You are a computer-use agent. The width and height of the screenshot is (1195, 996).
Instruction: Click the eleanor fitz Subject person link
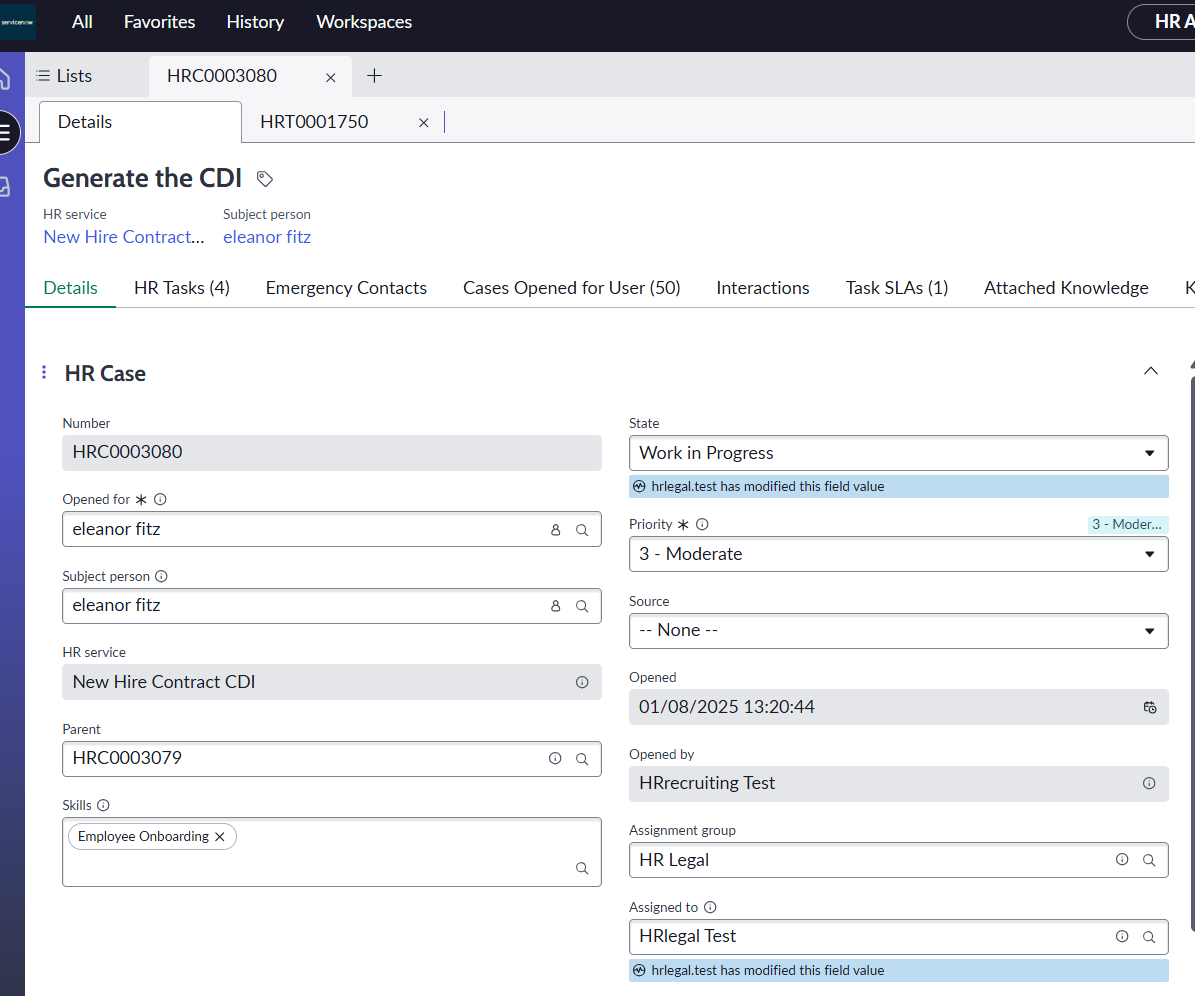coord(266,236)
